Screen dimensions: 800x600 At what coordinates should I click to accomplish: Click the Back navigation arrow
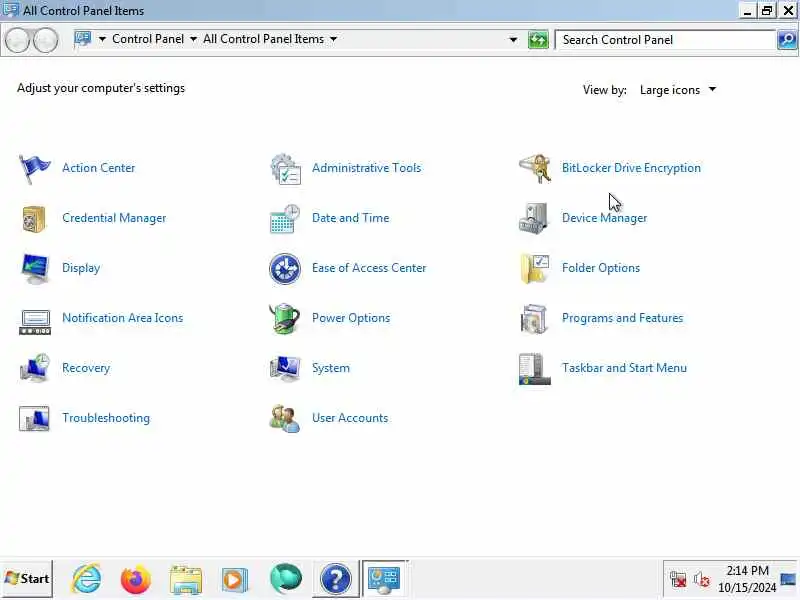[x=17, y=40]
